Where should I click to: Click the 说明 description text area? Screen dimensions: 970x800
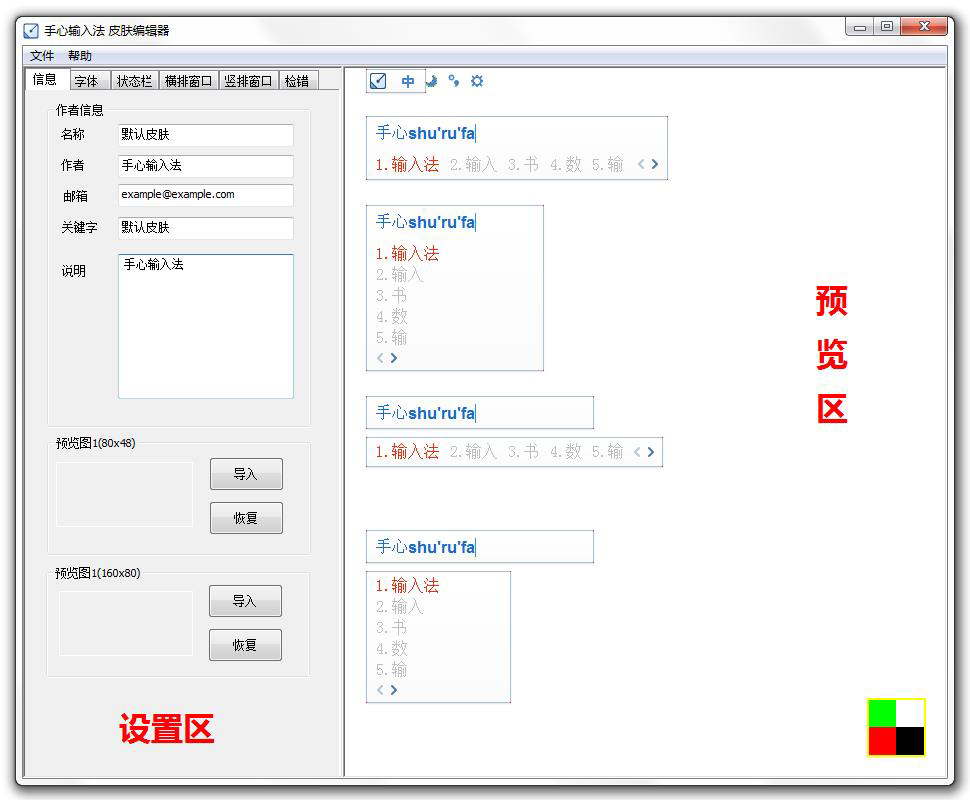205,326
